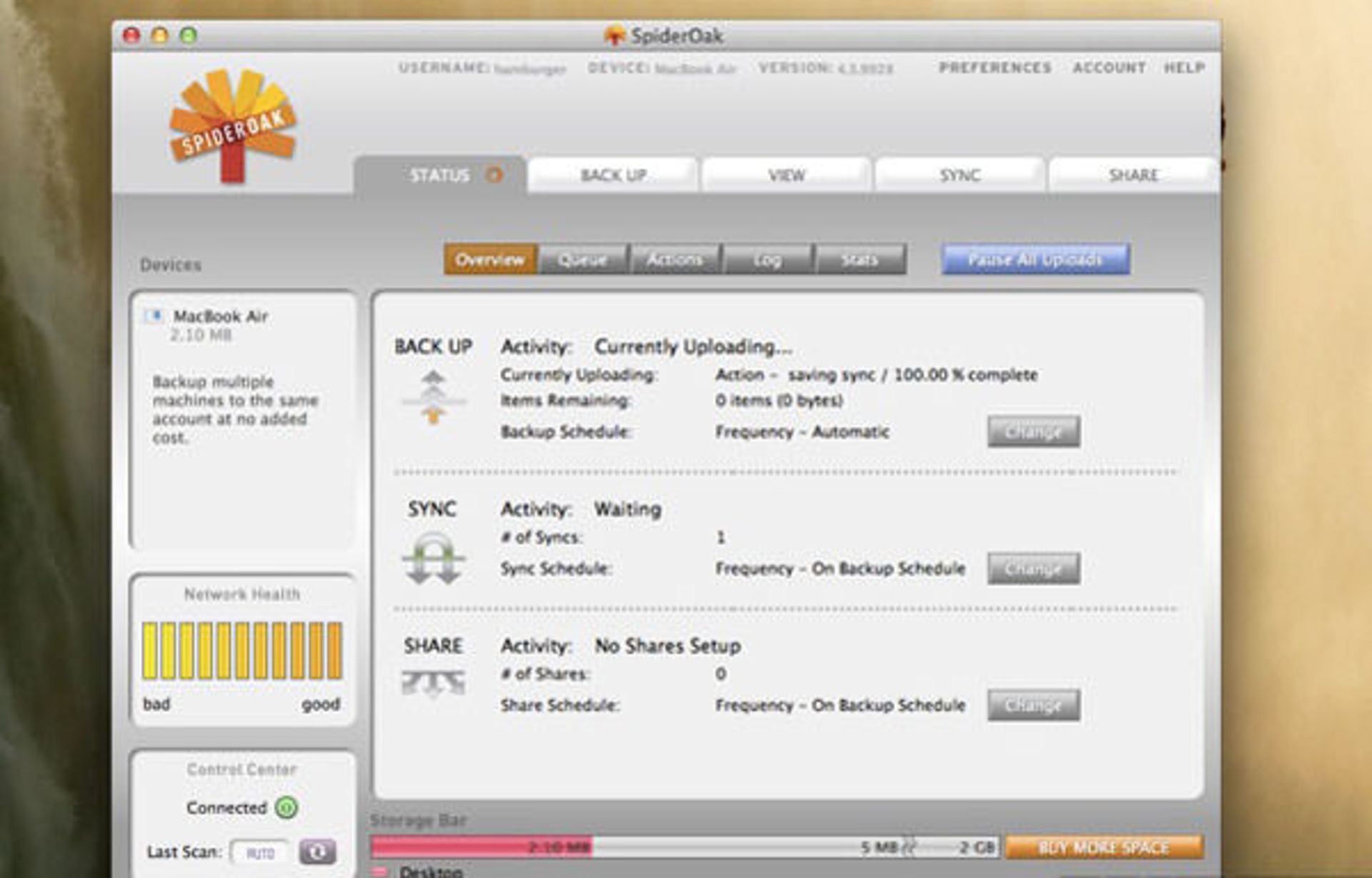Click the 'No Shares Setup' activity text
The width and height of the screenshot is (1372, 878).
pyautogui.click(x=667, y=646)
